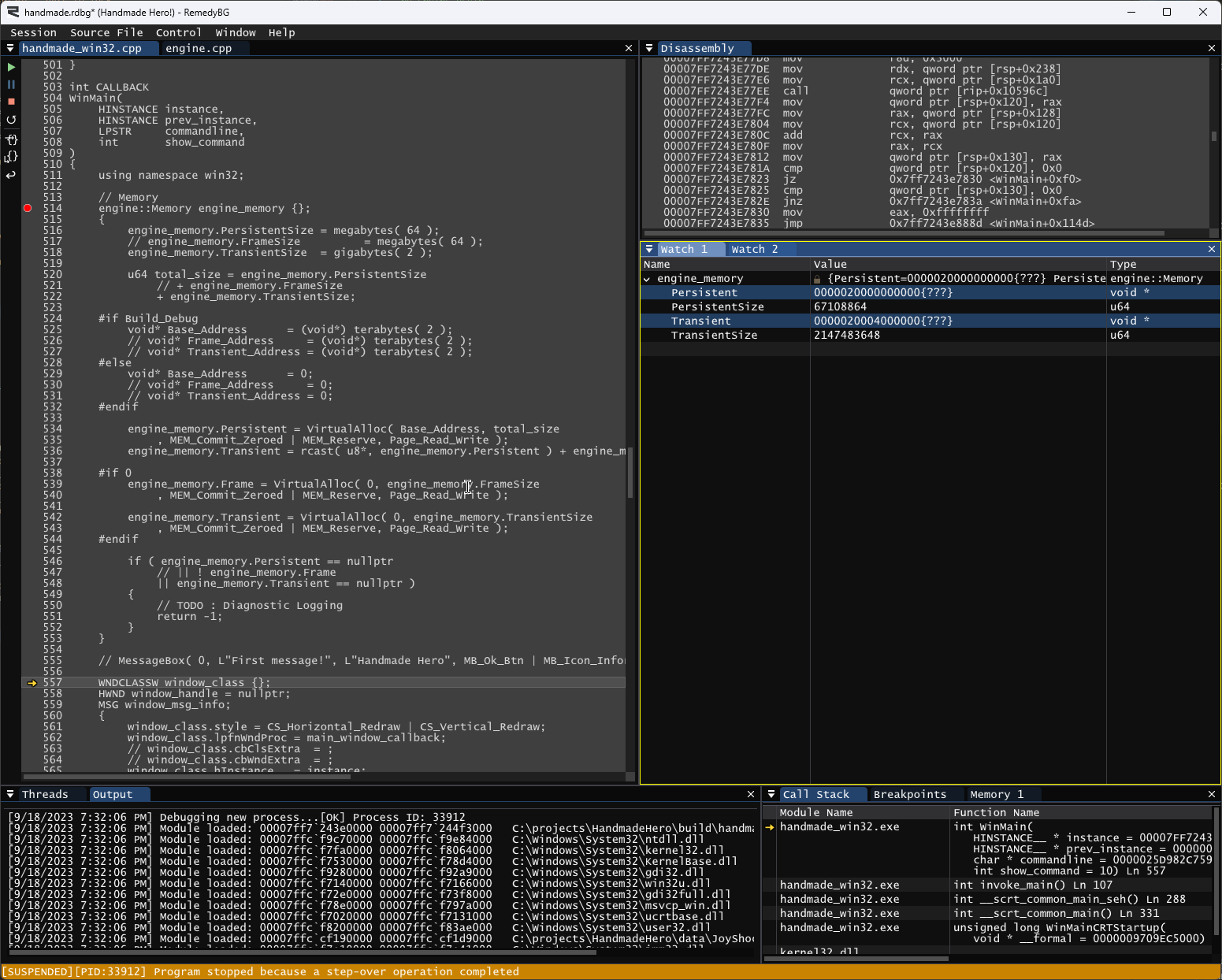The height and width of the screenshot is (980, 1222).
Task: Click line 534 VirtualAlloc code line
Action: pyautogui.click(x=344, y=429)
